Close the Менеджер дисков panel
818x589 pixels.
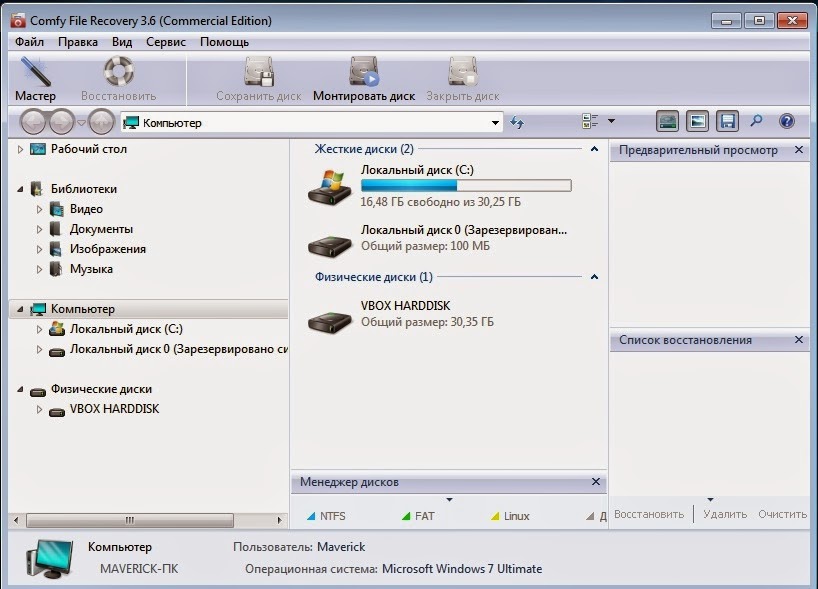coord(596,482)
